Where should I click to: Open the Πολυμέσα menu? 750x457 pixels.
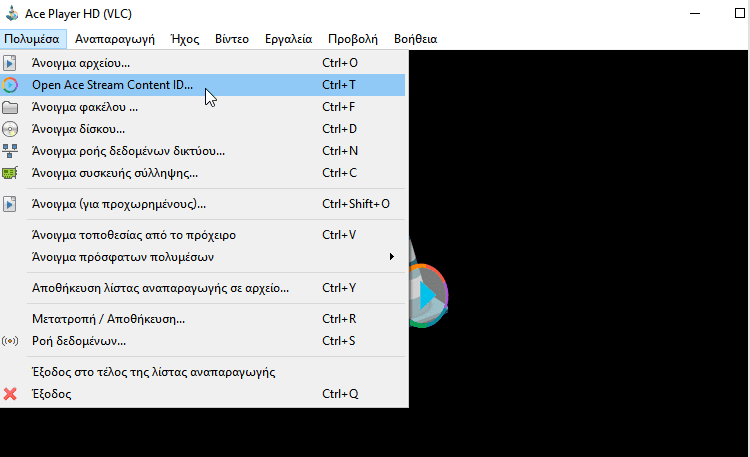[32, 39]
